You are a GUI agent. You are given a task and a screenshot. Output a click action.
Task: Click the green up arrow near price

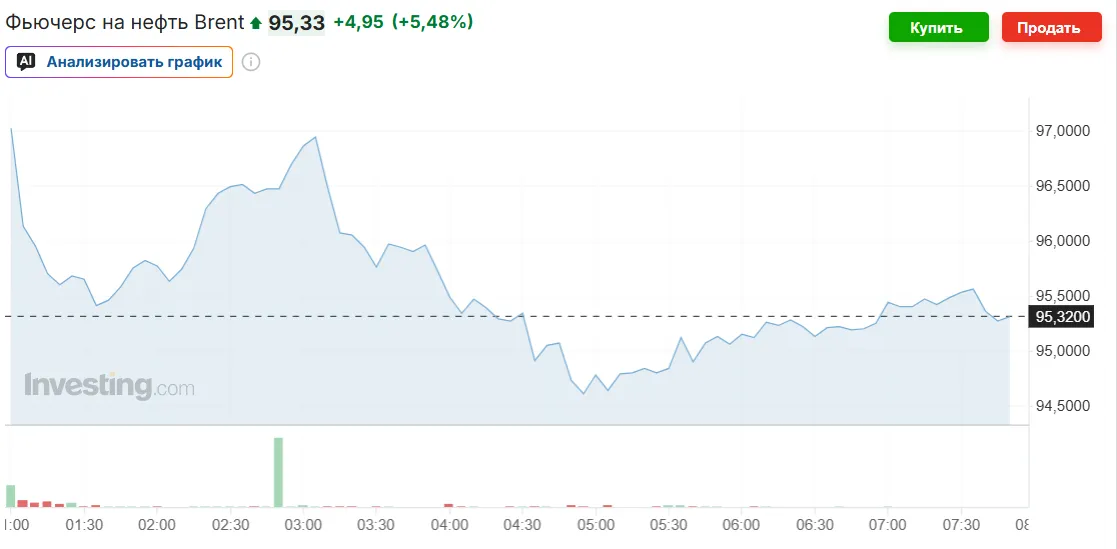point(257,23)
